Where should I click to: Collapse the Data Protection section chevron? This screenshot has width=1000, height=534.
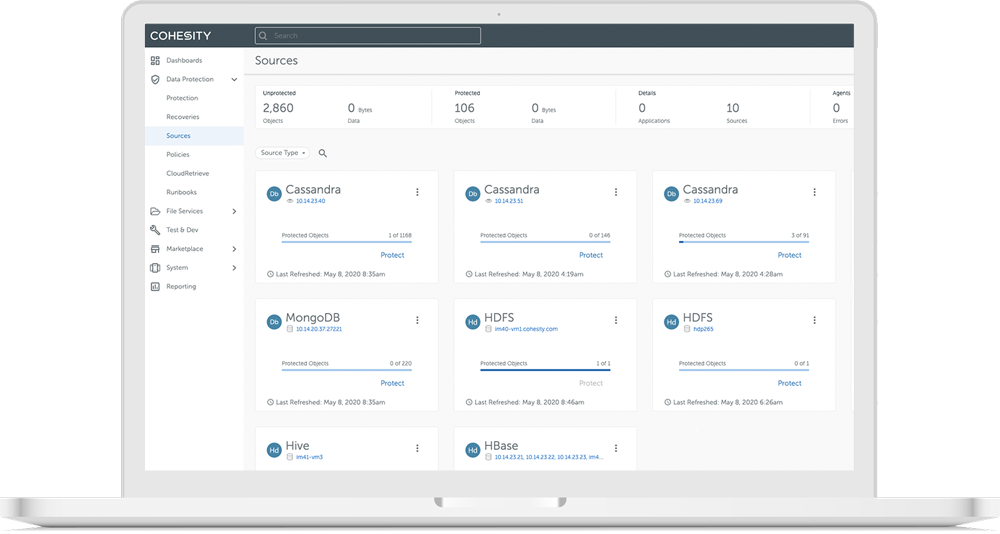[x=234, y=80]
